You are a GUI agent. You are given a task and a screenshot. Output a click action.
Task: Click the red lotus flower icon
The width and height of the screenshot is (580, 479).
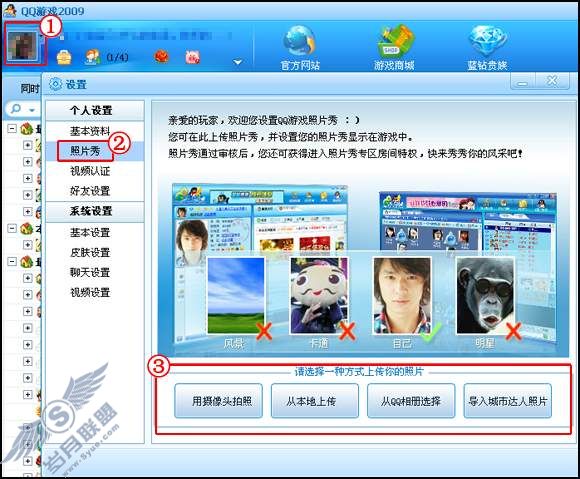tap(162, 57)
